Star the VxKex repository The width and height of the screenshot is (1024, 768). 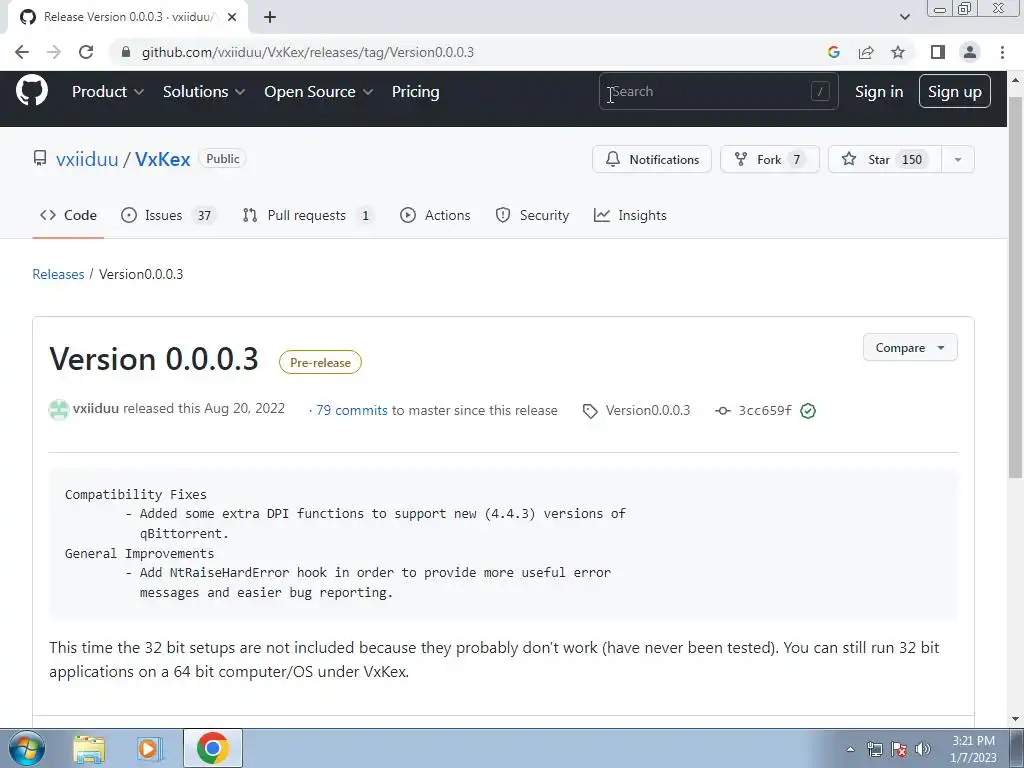pos(884,159)
